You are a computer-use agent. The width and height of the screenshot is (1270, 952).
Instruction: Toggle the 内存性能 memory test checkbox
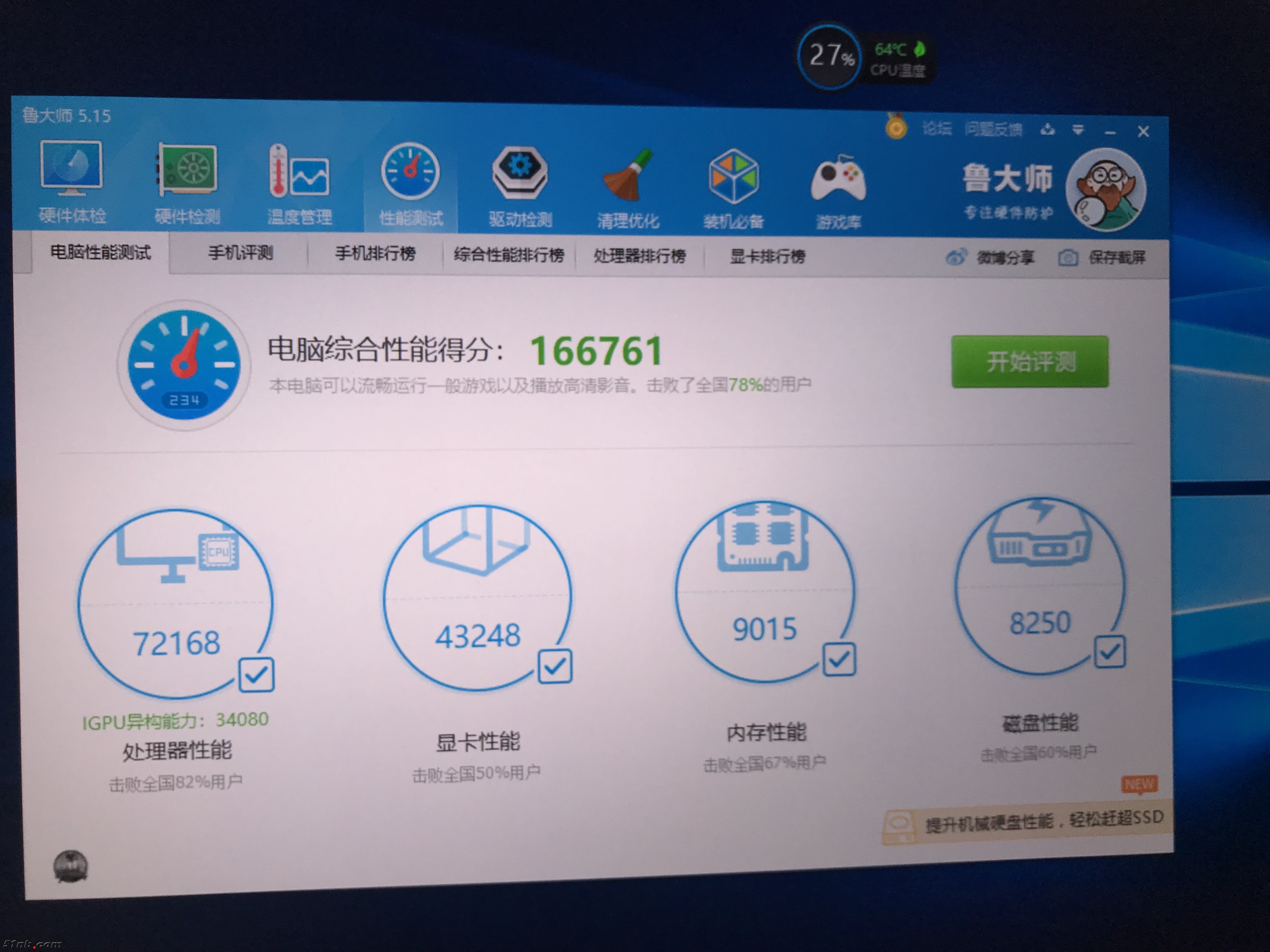(x=839, y=659)
